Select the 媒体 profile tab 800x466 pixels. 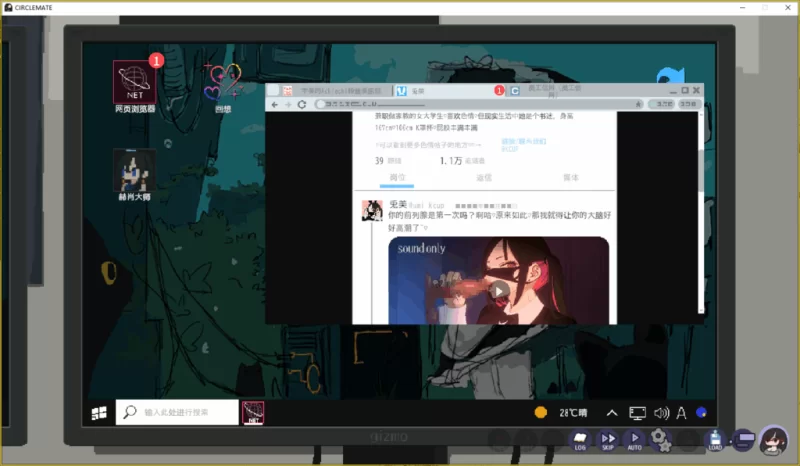coord(571,178)
